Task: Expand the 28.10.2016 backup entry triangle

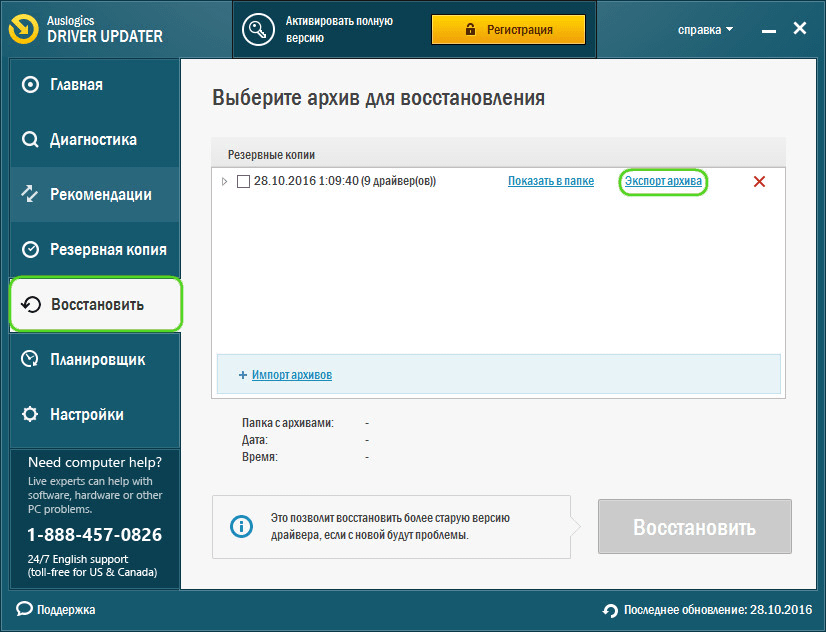Action: pos(224,181)
